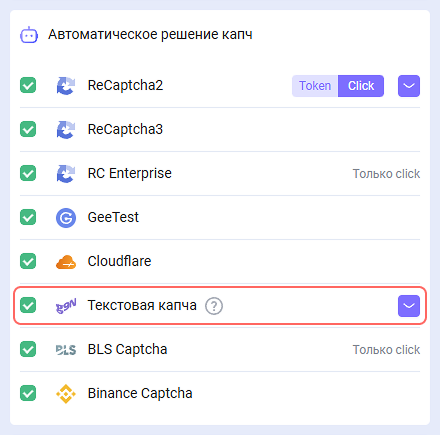The width and height of the screenshot is (440, 435).
Task: Click the robot icon beside the header
Action: click(x=29, y=35)
